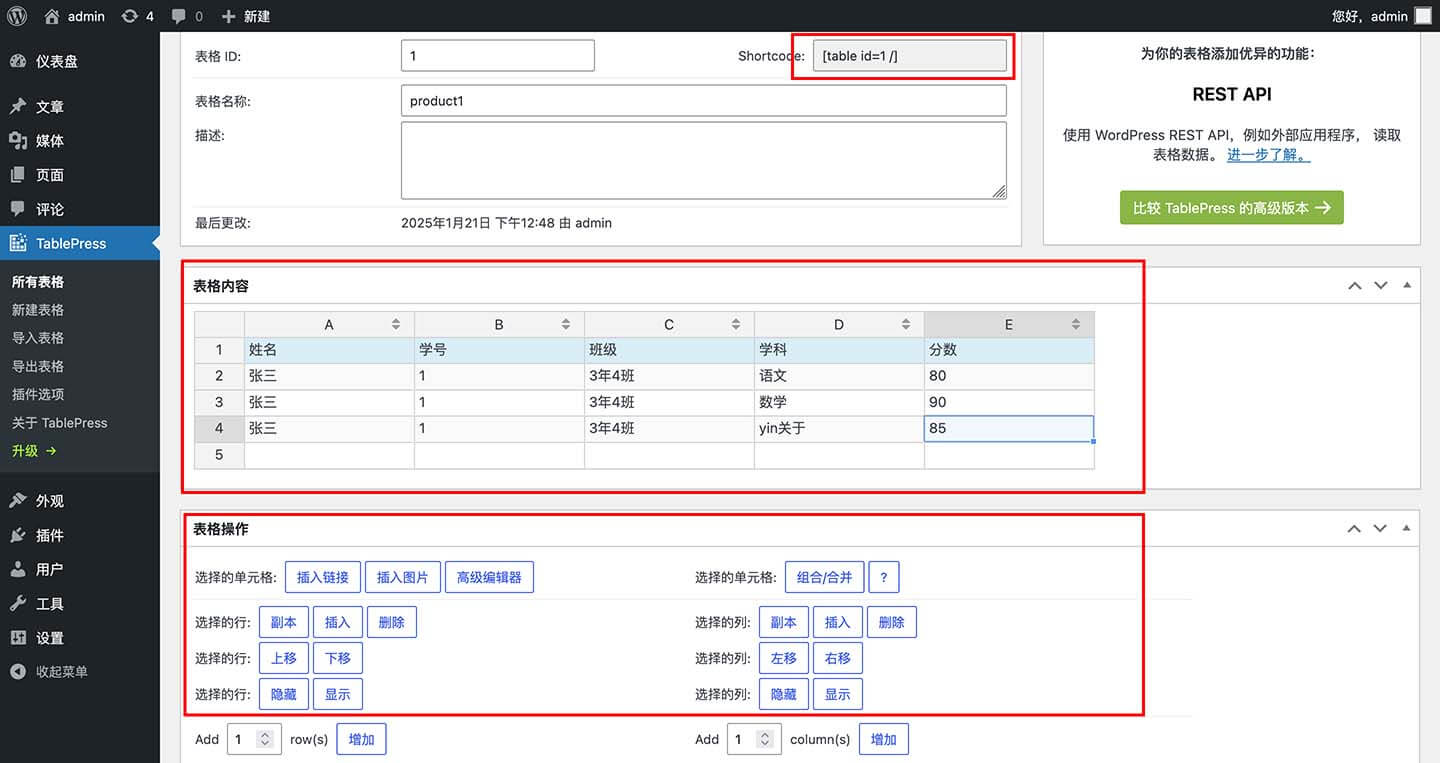Open the 文章 posts menu
This screenshot has width=1440, height=763.
pyautogui.click(x=80, y=107)
